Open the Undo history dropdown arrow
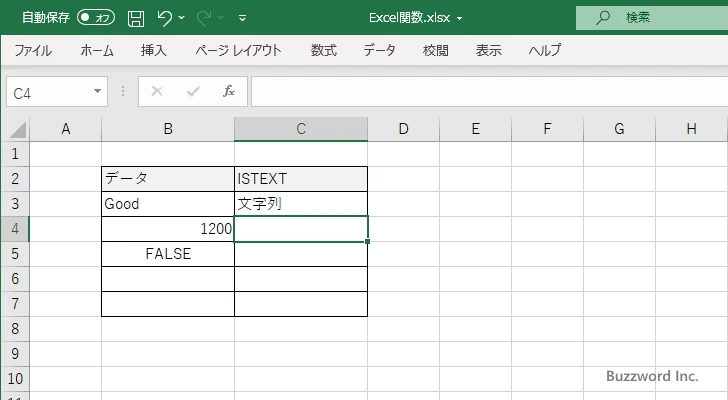 point(182,18)
